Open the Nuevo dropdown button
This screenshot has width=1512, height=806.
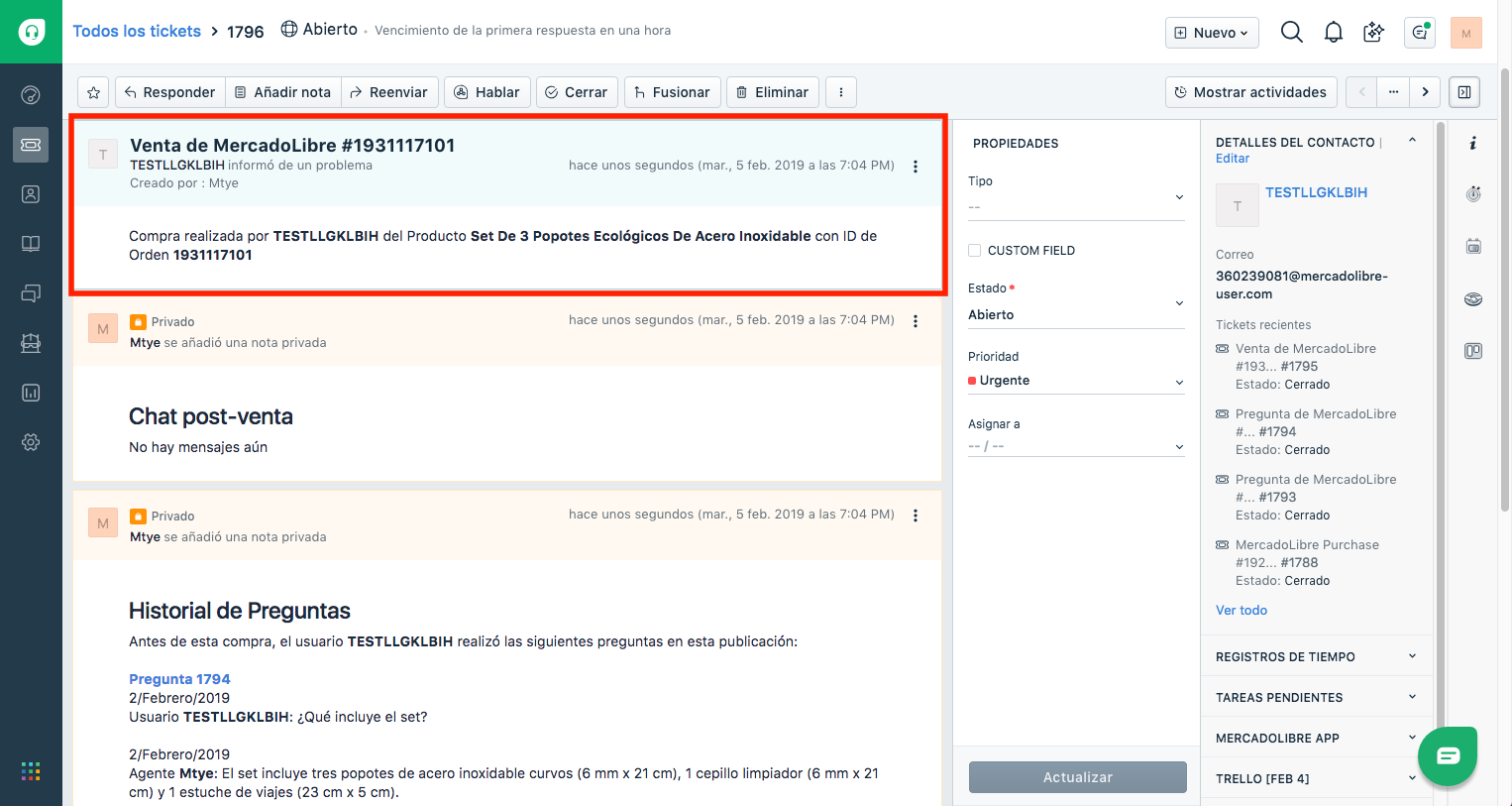[x=1212, y=33]
